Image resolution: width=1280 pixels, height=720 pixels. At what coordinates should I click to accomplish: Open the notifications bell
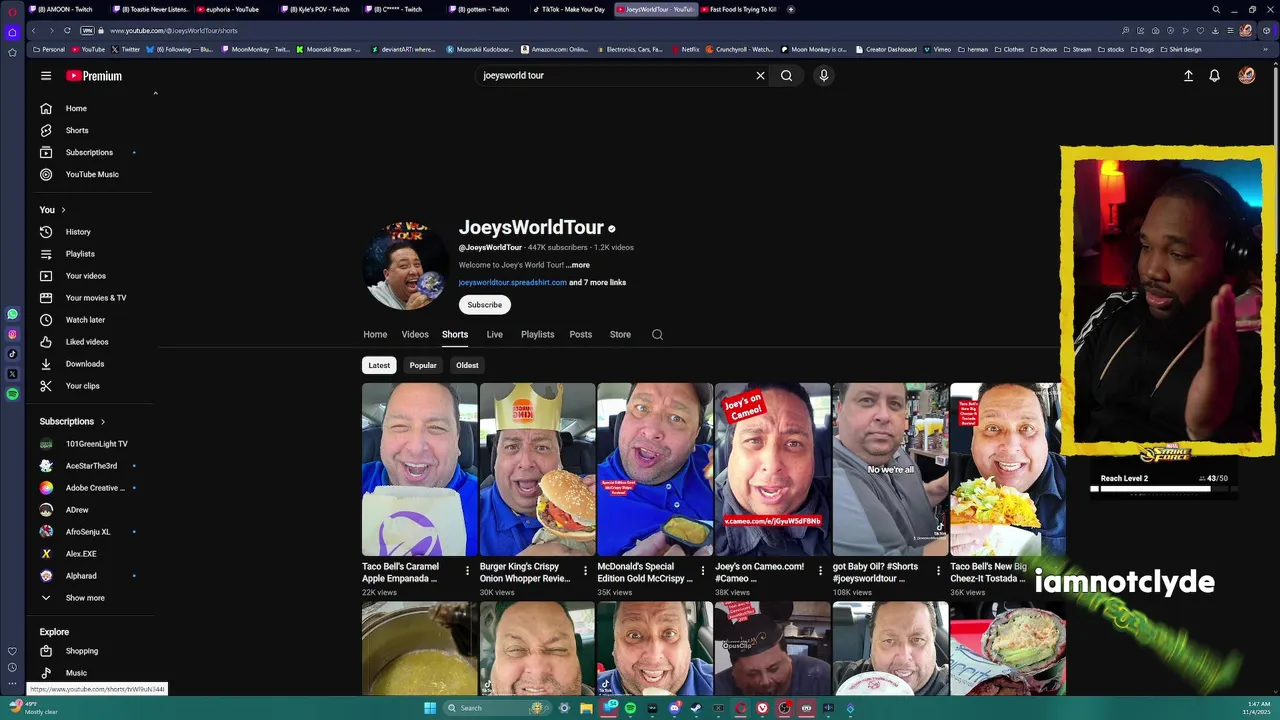pyautogui.click(x=1214, y=76)
